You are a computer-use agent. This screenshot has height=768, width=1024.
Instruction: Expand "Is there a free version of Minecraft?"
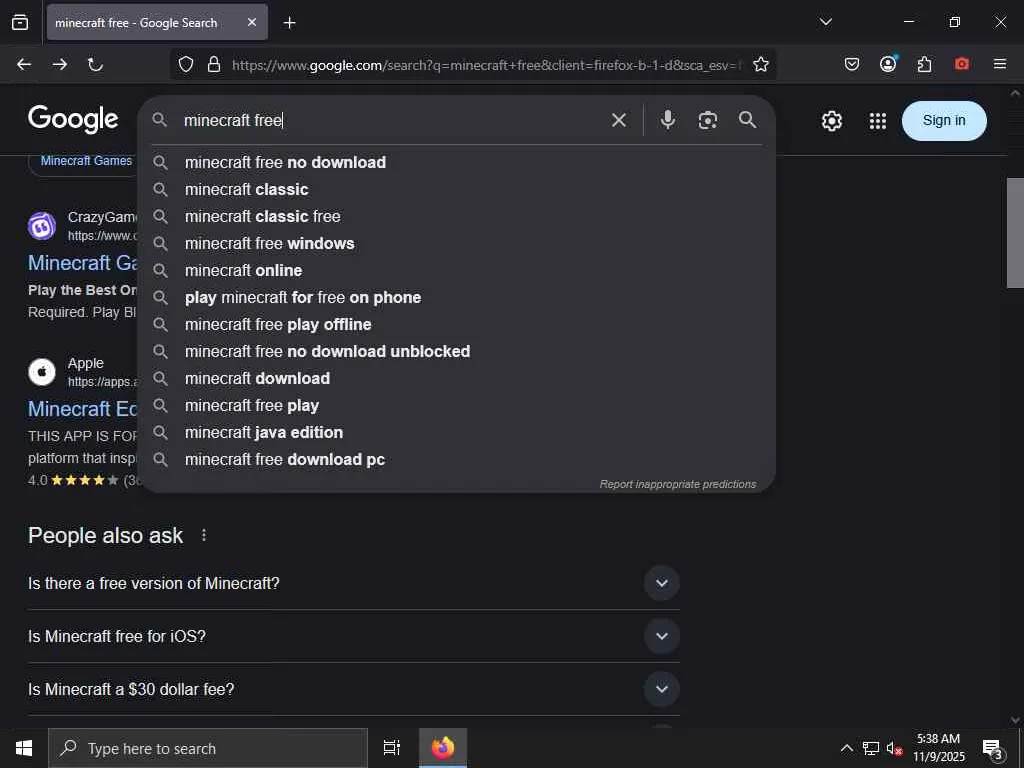pyautogui.click(x=662, y=583)
